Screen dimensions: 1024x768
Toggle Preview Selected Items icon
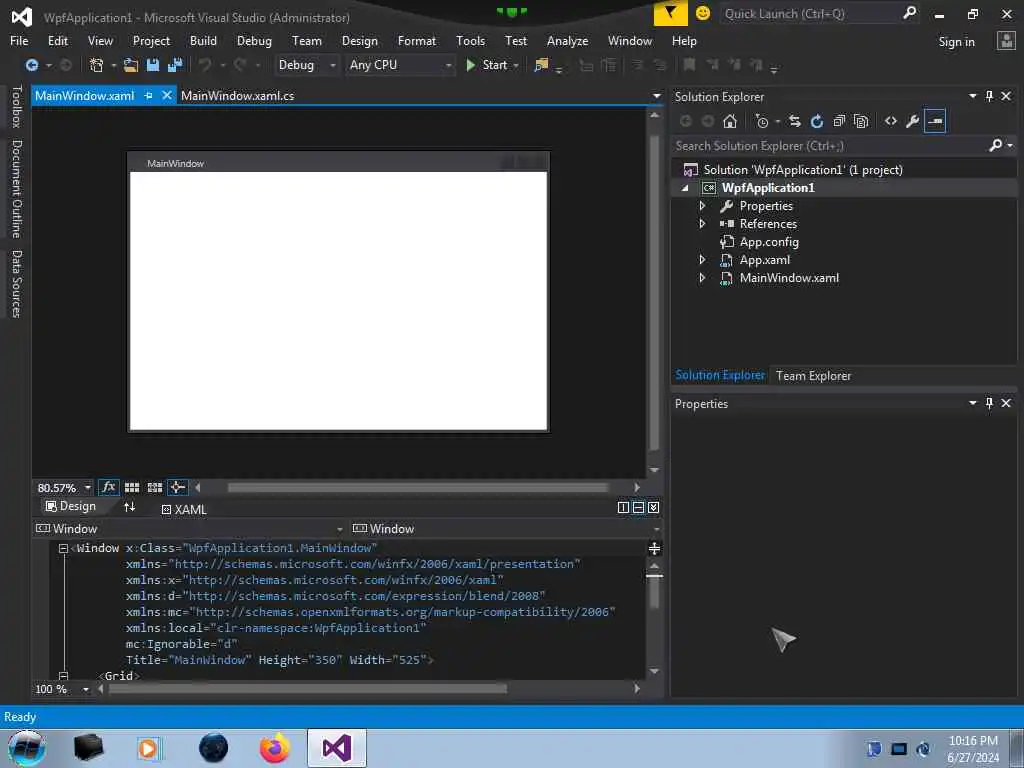pyautogui.click(x=935, y=121)
